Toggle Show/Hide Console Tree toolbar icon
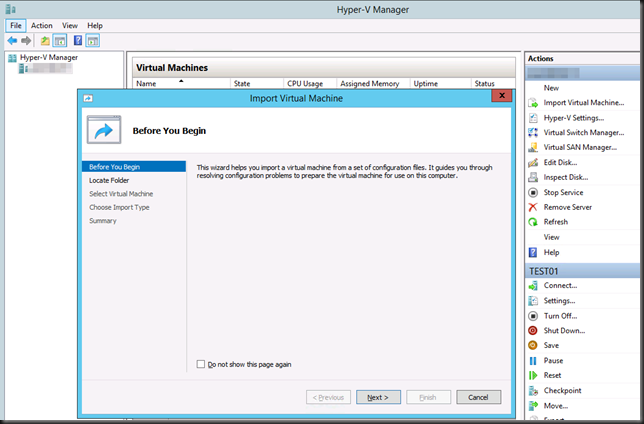This screenshot has width=644, height=424. pyautogui.click(x=60, y=41)
